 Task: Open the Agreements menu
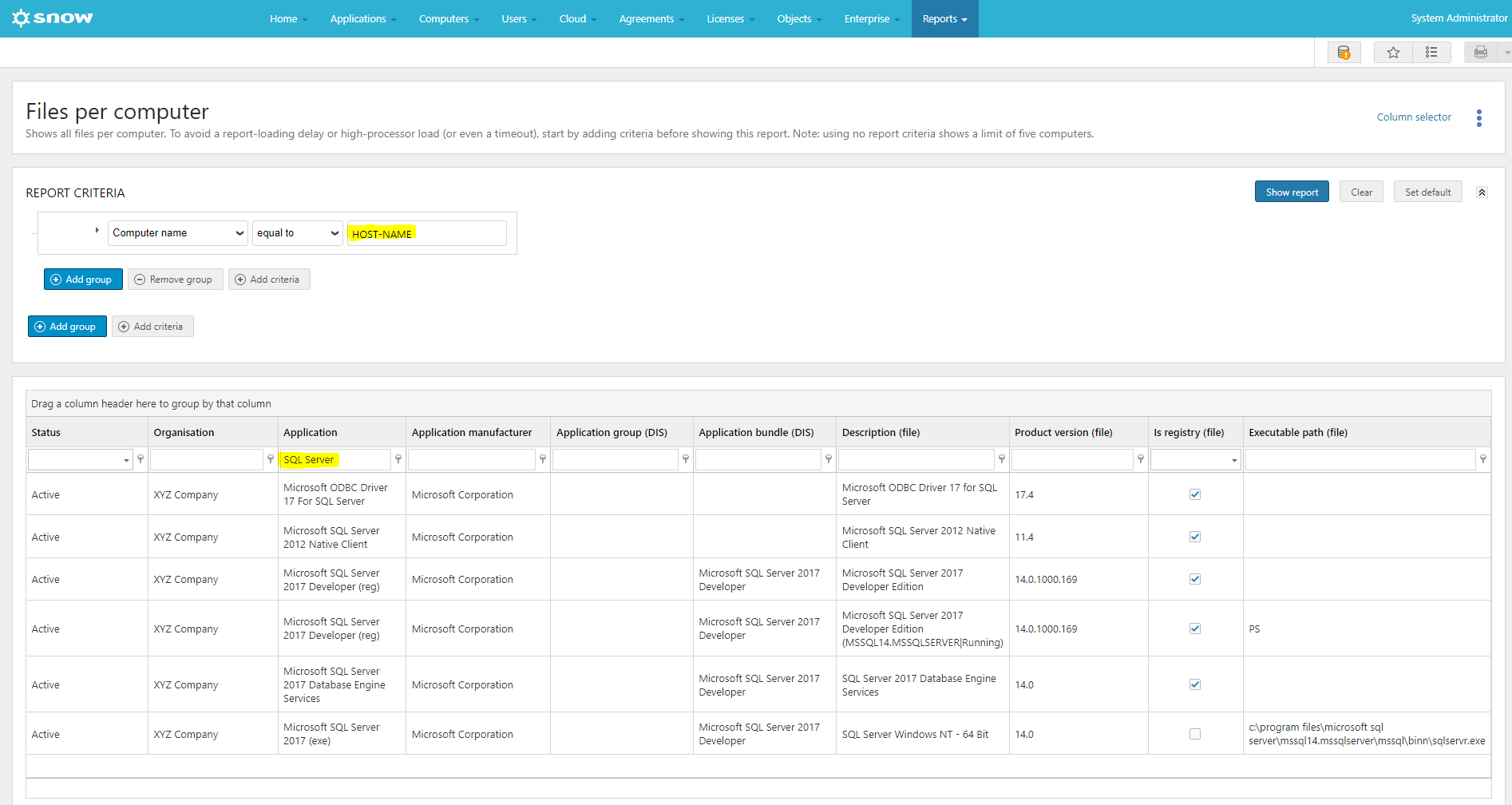(x=652, y=18)
